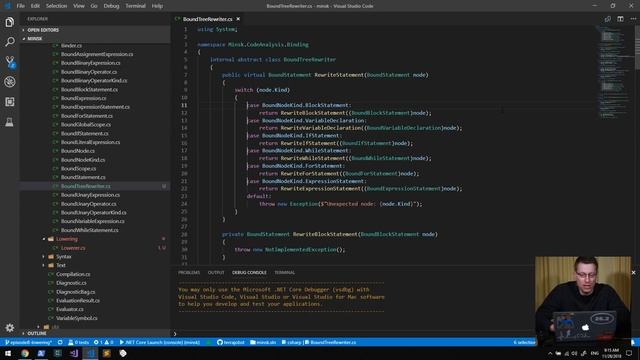Image resolution: width=640 pixels, height=360 pixels.
Task: Open the Source Control view
Action: (9, 62)
